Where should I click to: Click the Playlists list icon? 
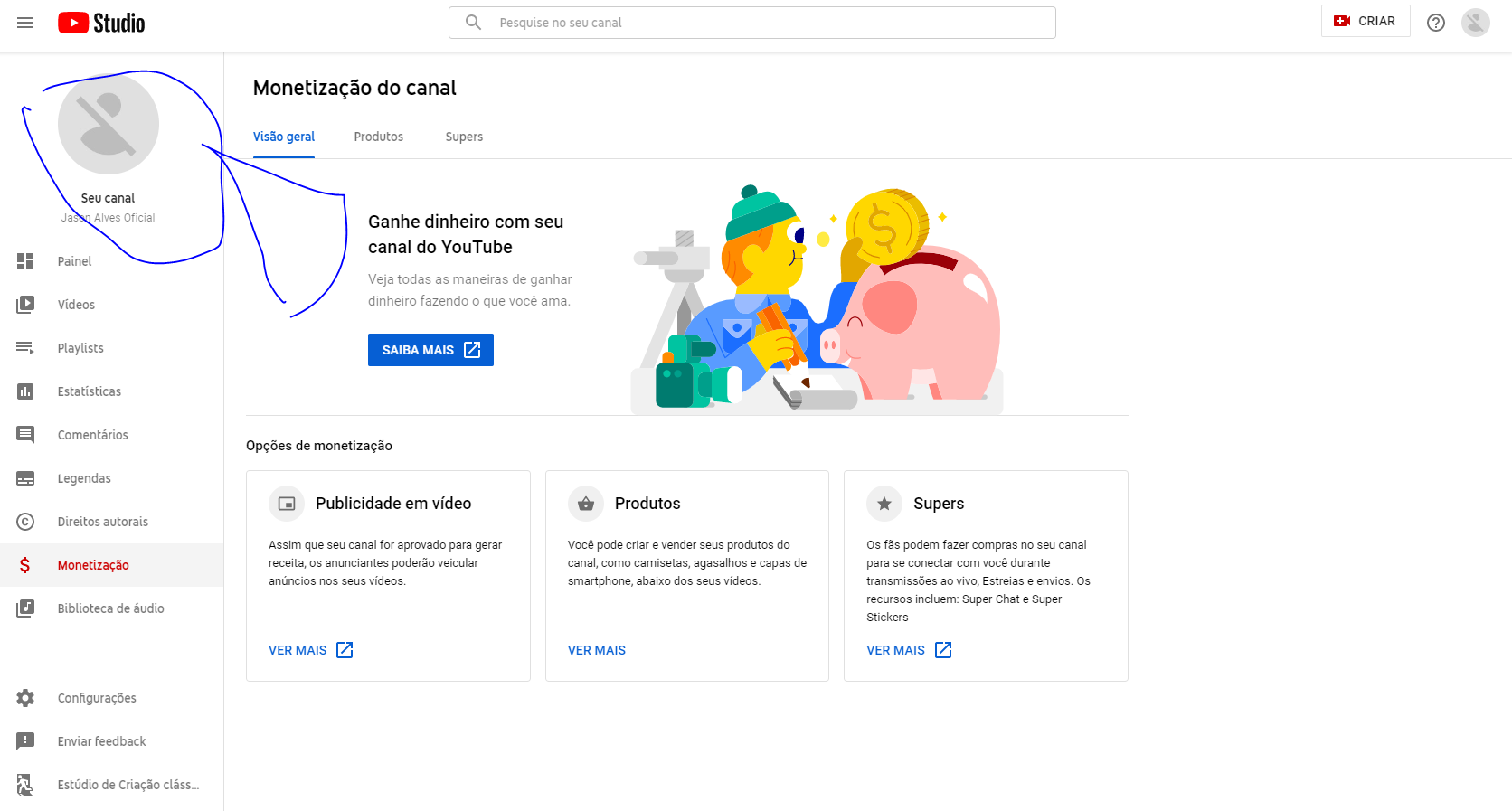(25, 348)
